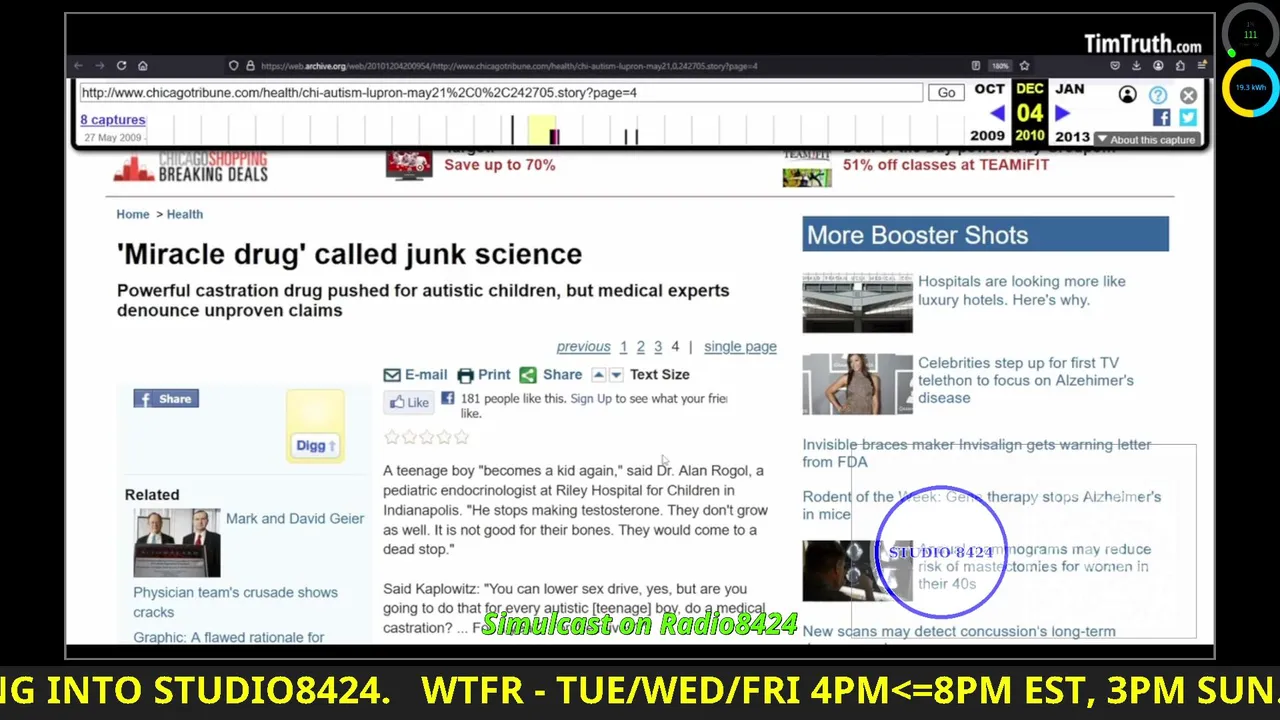Open the browser extensions icon

[1180, 66]
